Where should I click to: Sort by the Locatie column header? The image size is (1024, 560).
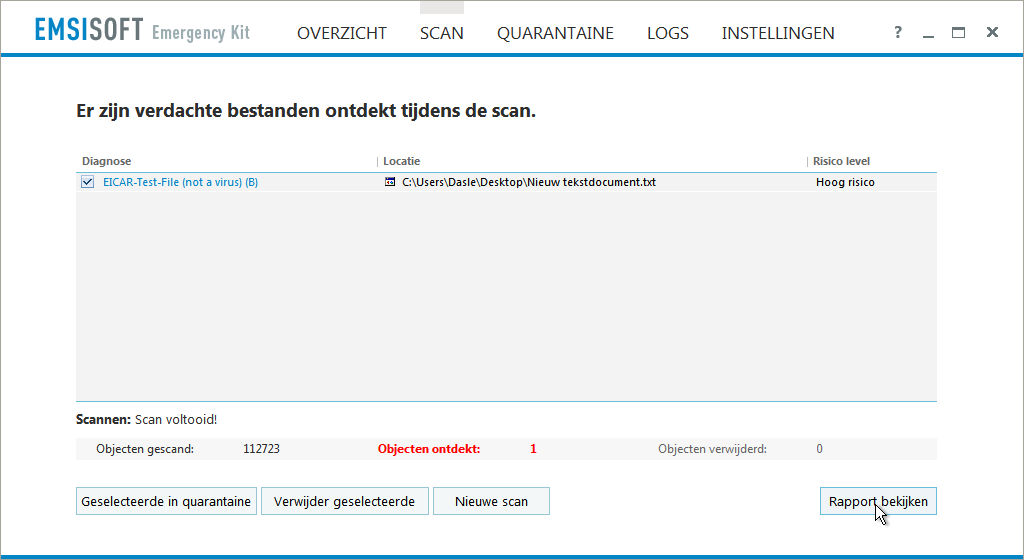coord(402,161)
